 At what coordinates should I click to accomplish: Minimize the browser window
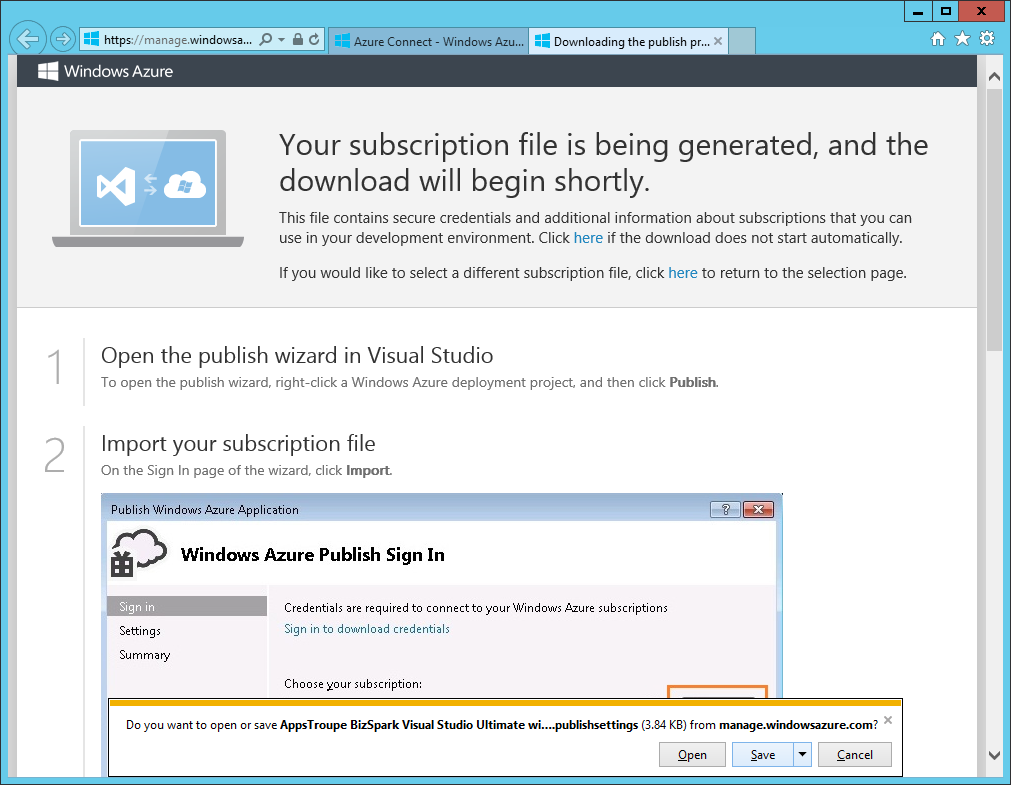(918, 12)
